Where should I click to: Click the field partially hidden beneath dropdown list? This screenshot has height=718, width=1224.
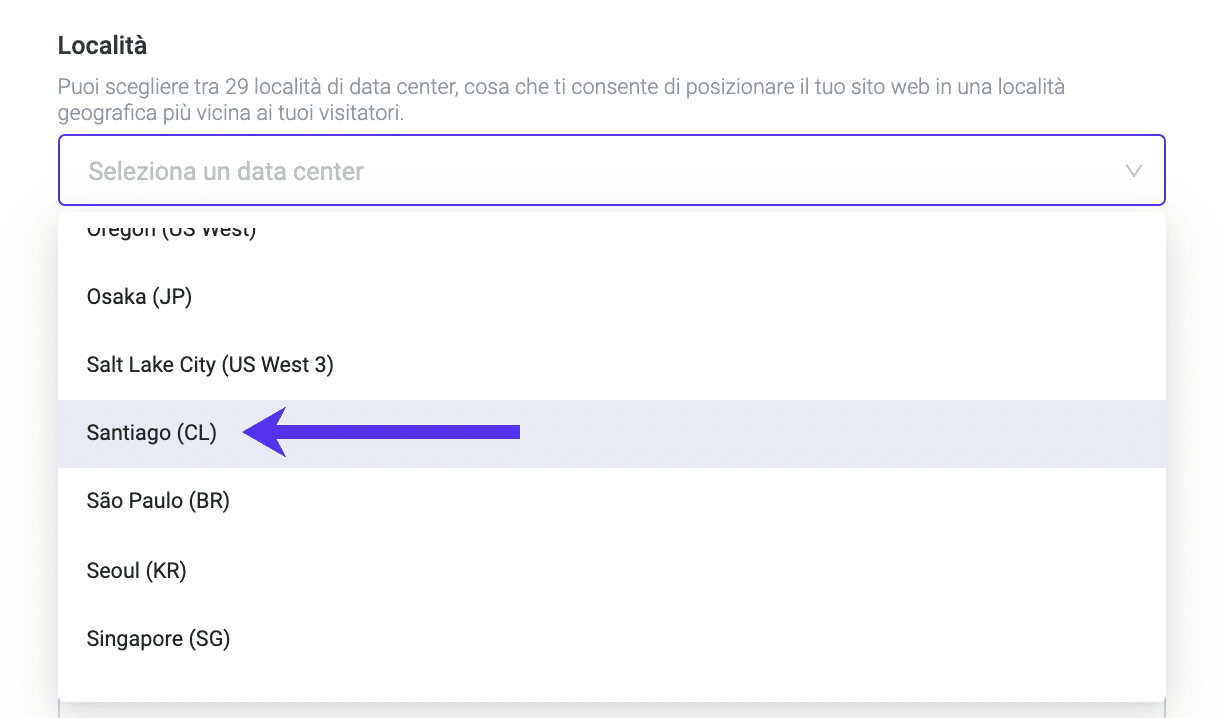[x=611, y=710]
